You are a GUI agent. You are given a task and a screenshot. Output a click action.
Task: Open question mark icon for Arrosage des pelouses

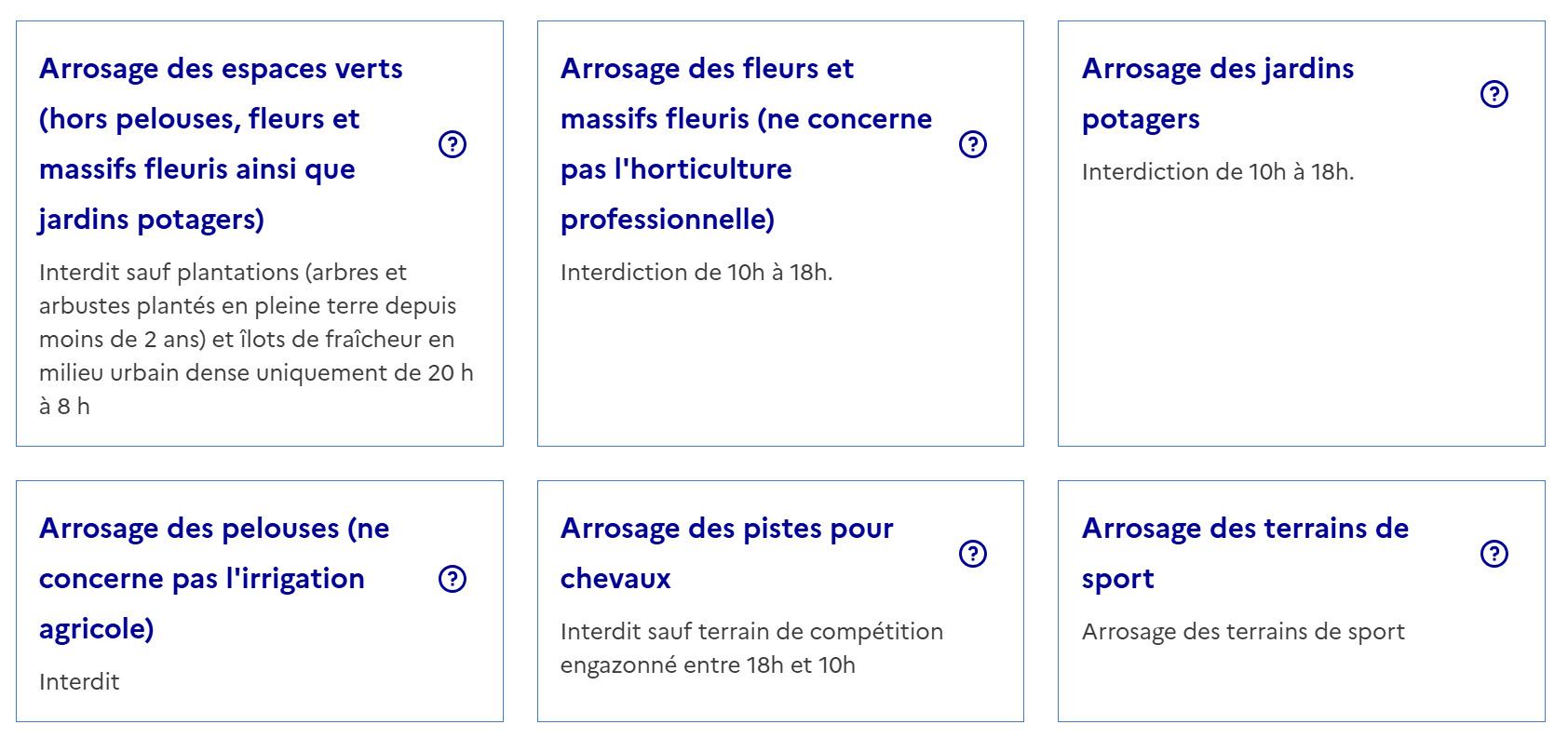point(453,579)
